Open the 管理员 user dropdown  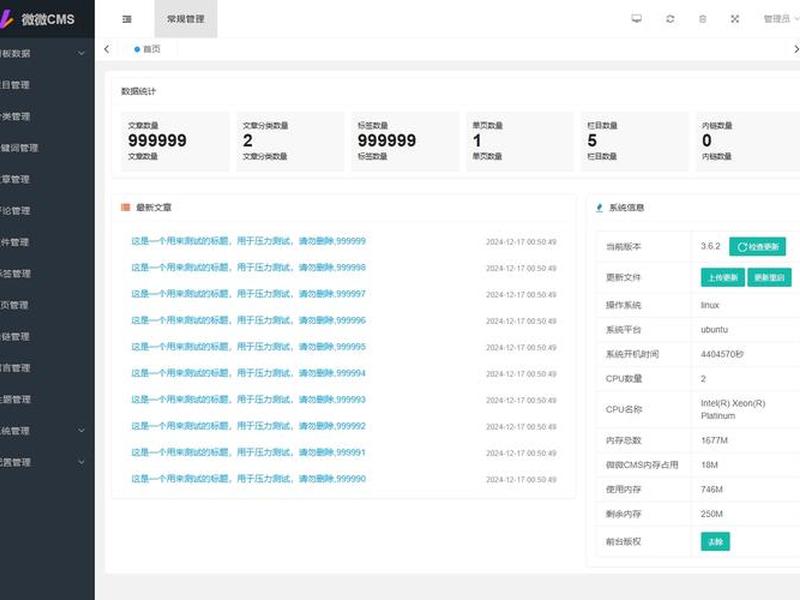coord(781,19)
